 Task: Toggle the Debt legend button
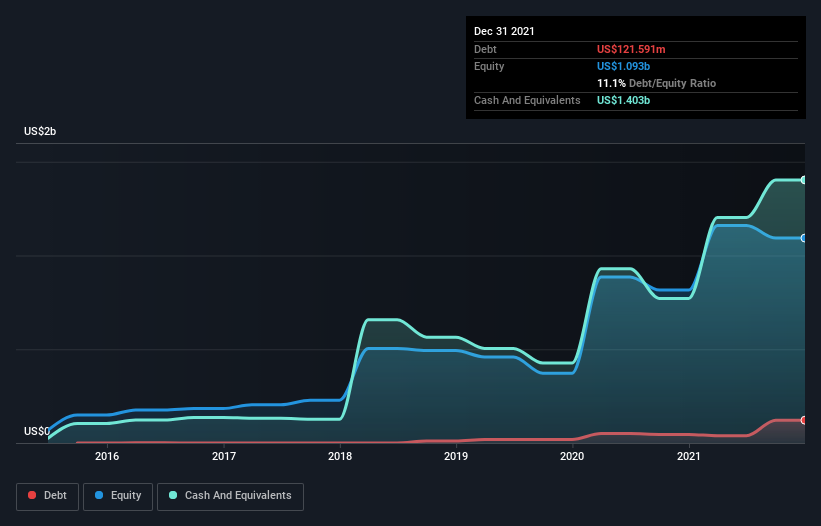pyautogui.click(x=48, y=496)
